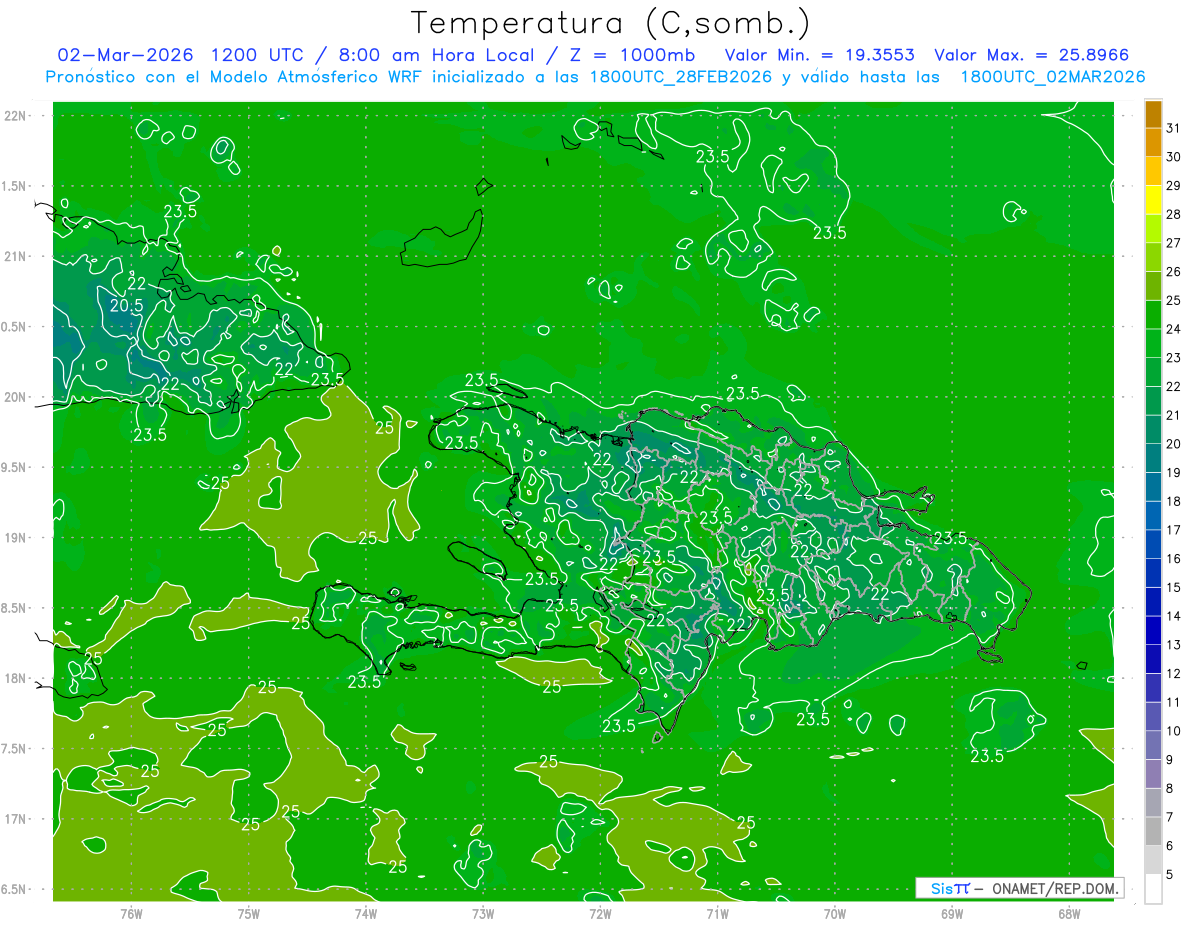Click the legend scale value 11

point(1174,702)
